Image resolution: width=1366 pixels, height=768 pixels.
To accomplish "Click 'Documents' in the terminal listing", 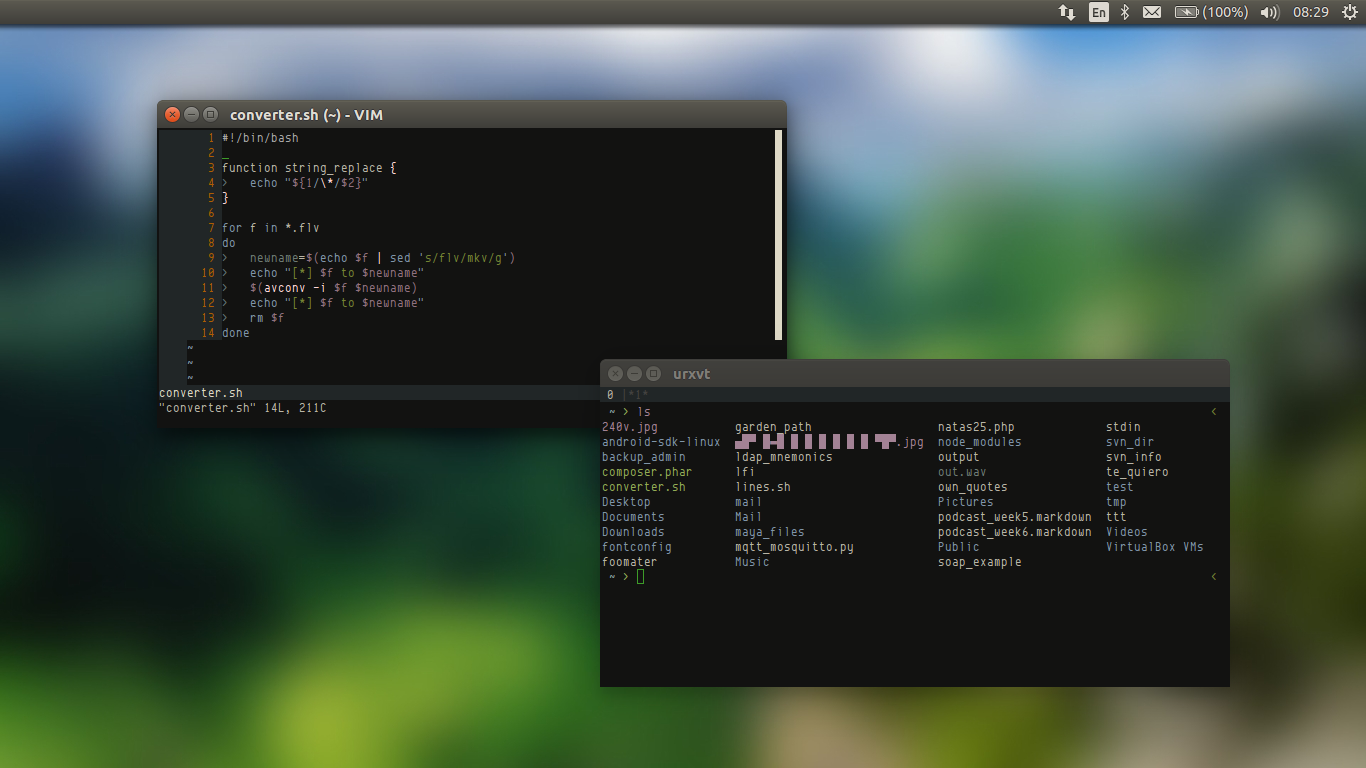I will tap(633, 517).
